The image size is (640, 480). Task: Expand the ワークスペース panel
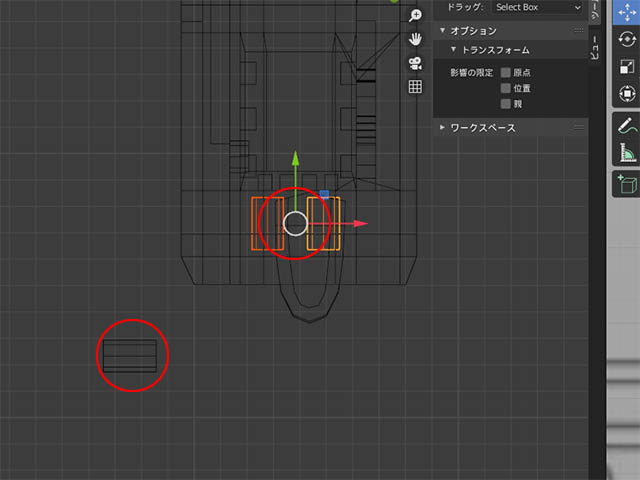click(x=442, y=127)
